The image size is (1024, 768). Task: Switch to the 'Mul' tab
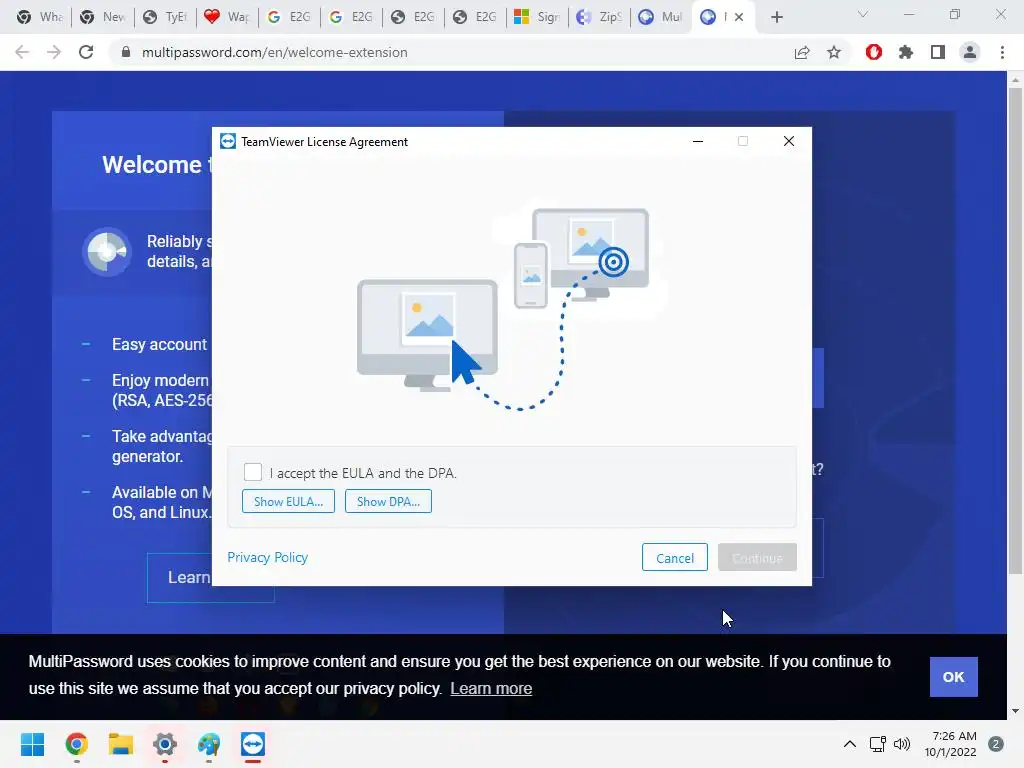[x=661, y=17]
